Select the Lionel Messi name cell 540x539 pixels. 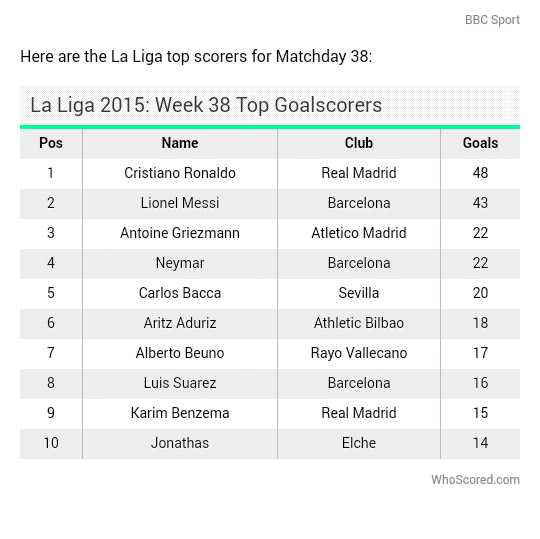[180, 203]
